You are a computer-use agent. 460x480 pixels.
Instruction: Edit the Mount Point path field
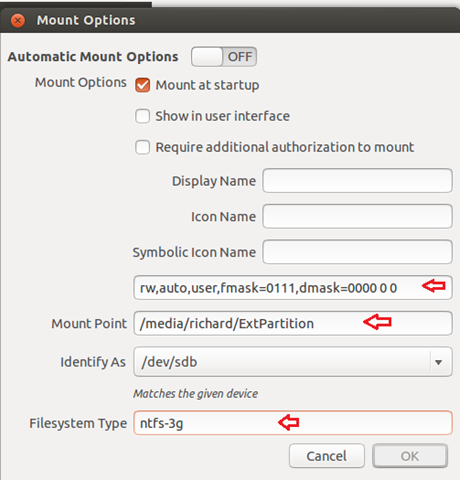coord(293,323)
